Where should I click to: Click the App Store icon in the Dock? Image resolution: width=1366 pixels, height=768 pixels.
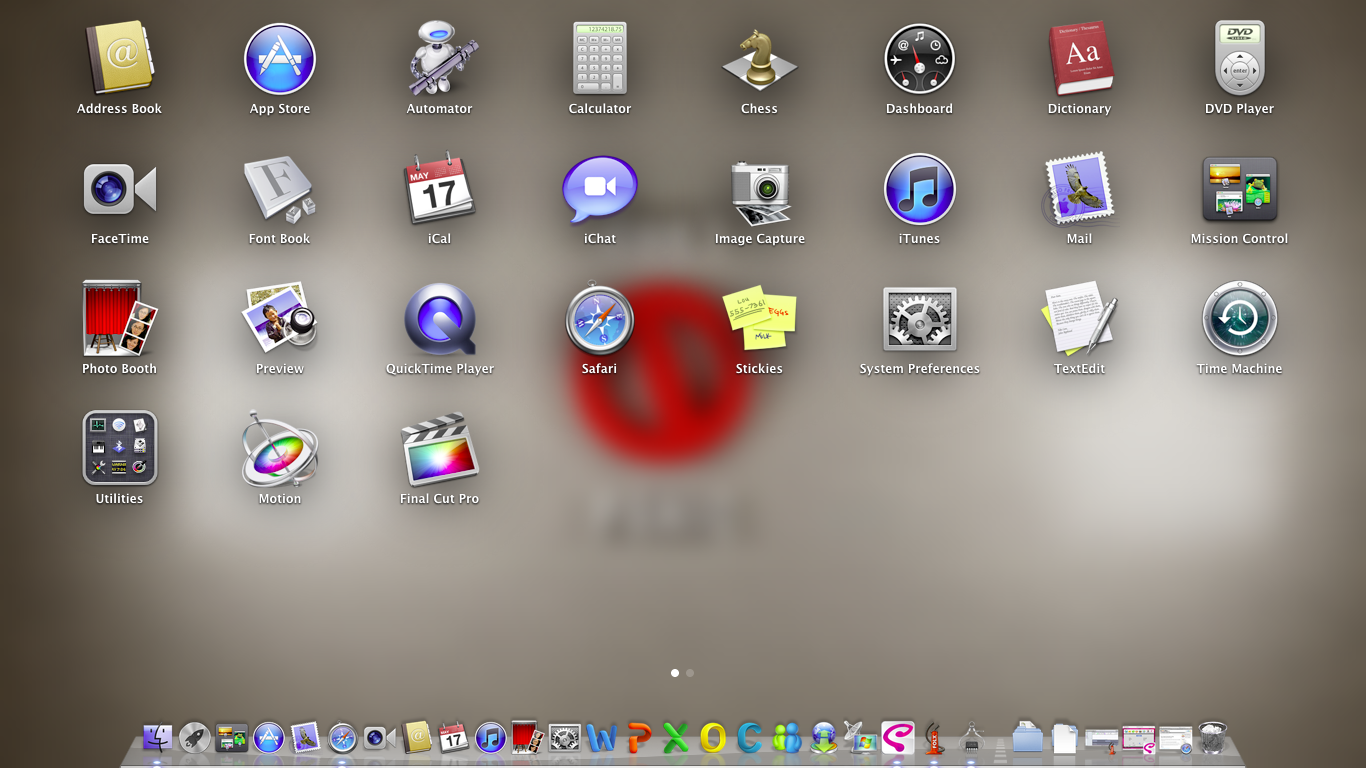click(268, 739)
